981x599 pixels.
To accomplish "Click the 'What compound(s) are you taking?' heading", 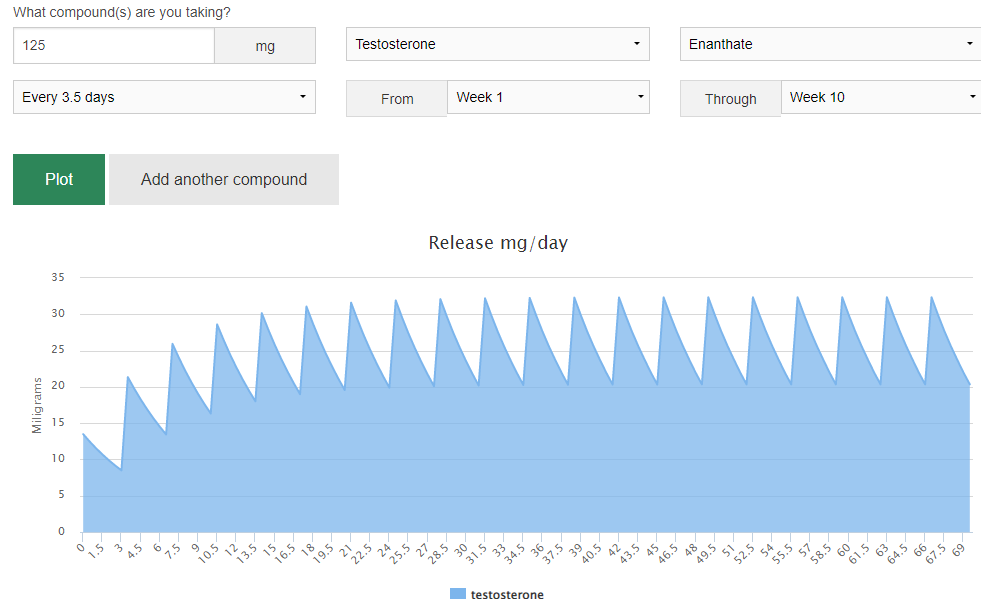I will [121, 12].
